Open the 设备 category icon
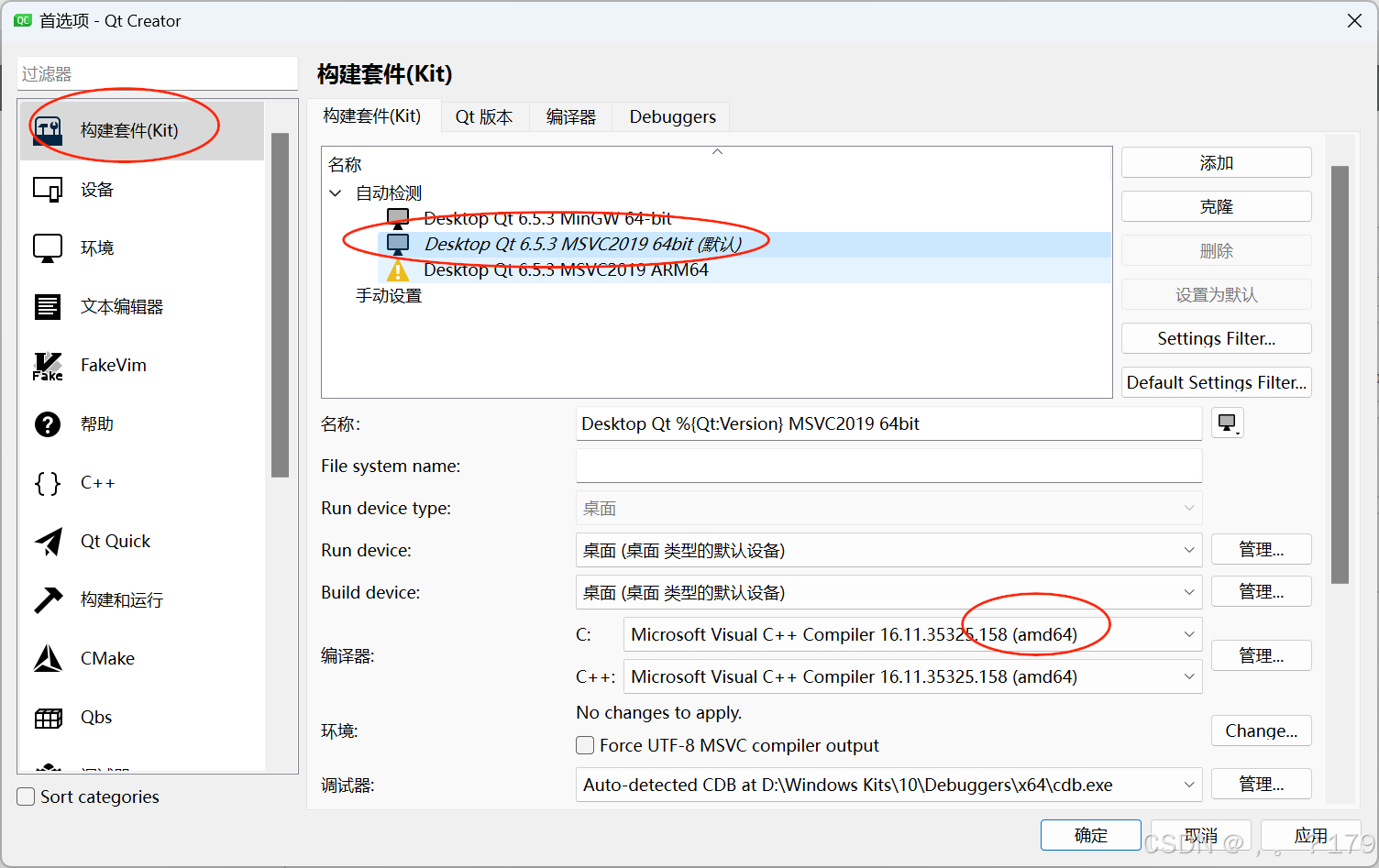1379x868 pixels. pos(48,190)
